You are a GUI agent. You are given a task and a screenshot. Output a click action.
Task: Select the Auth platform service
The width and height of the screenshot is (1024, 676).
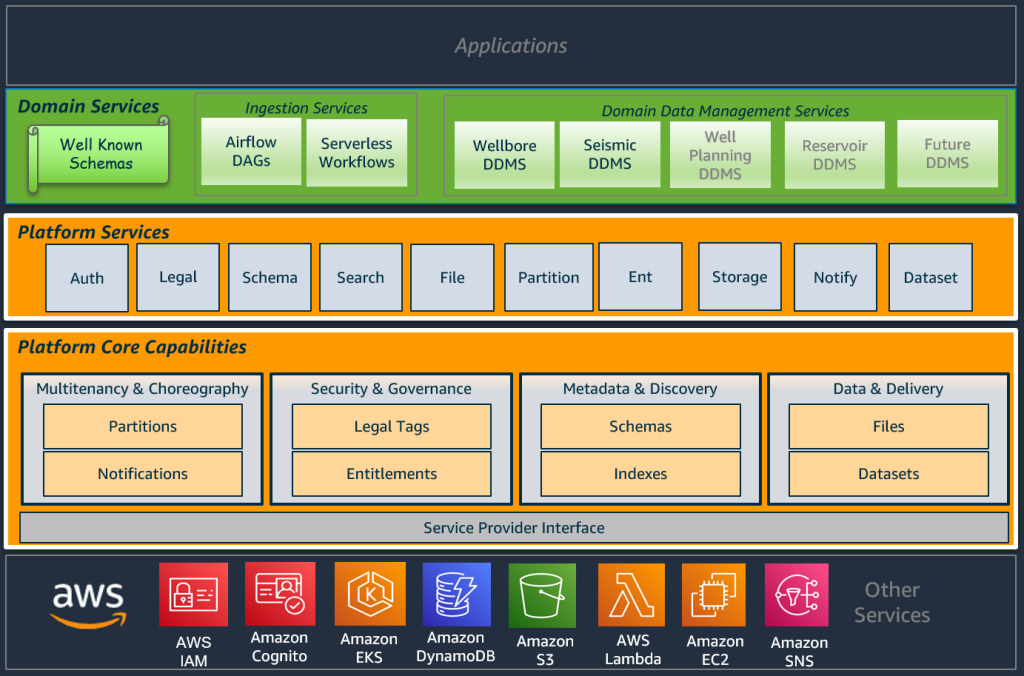pyautogui.click(x=86, y=277)
